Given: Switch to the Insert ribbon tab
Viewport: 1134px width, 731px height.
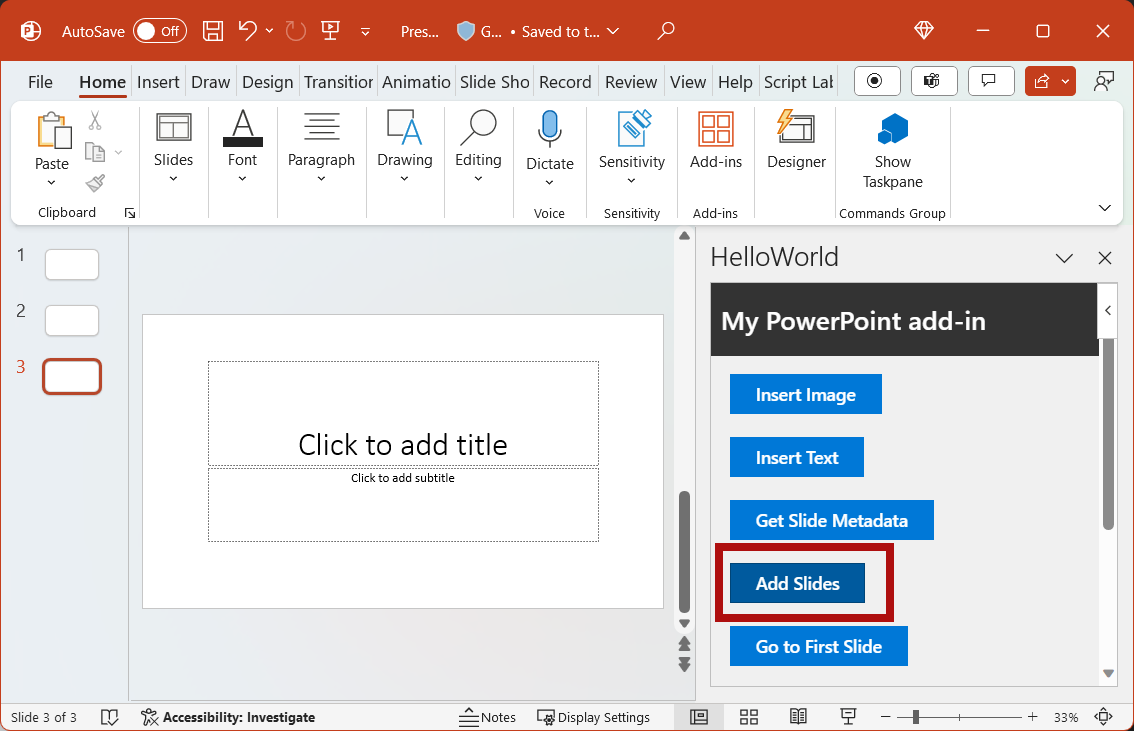Looking at the screenshot, I should click(158, 81).
